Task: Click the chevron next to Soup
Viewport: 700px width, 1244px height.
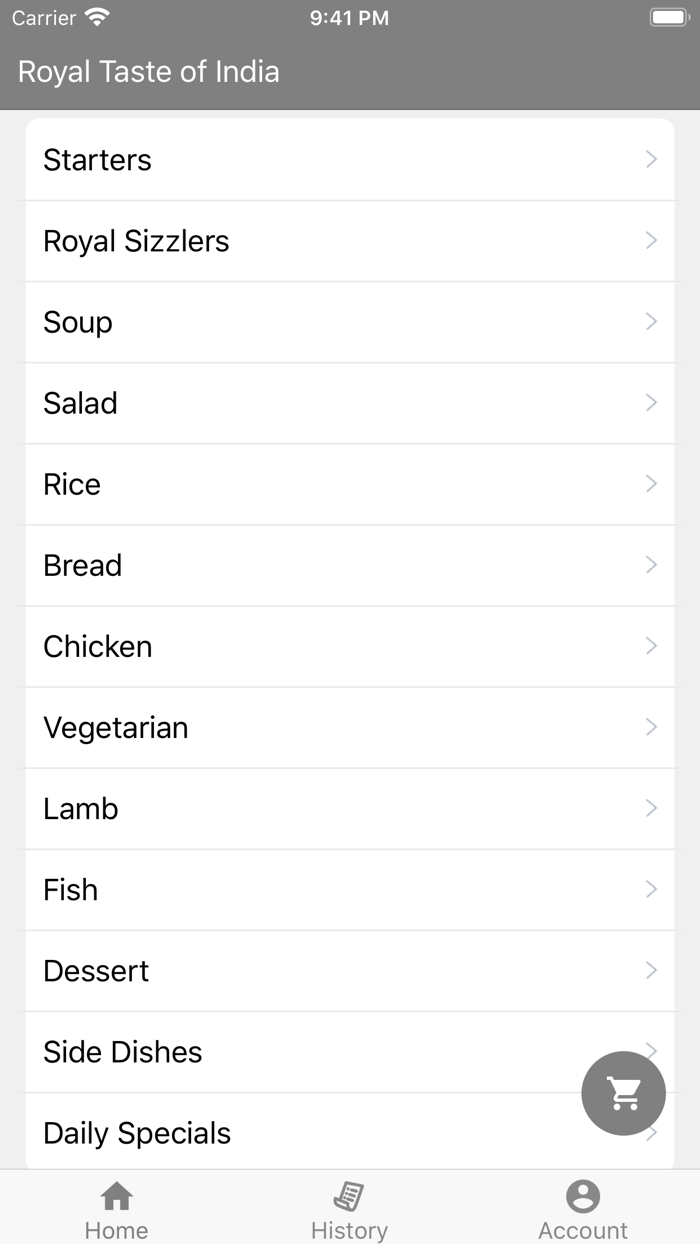Action: (x=651, y=321)
